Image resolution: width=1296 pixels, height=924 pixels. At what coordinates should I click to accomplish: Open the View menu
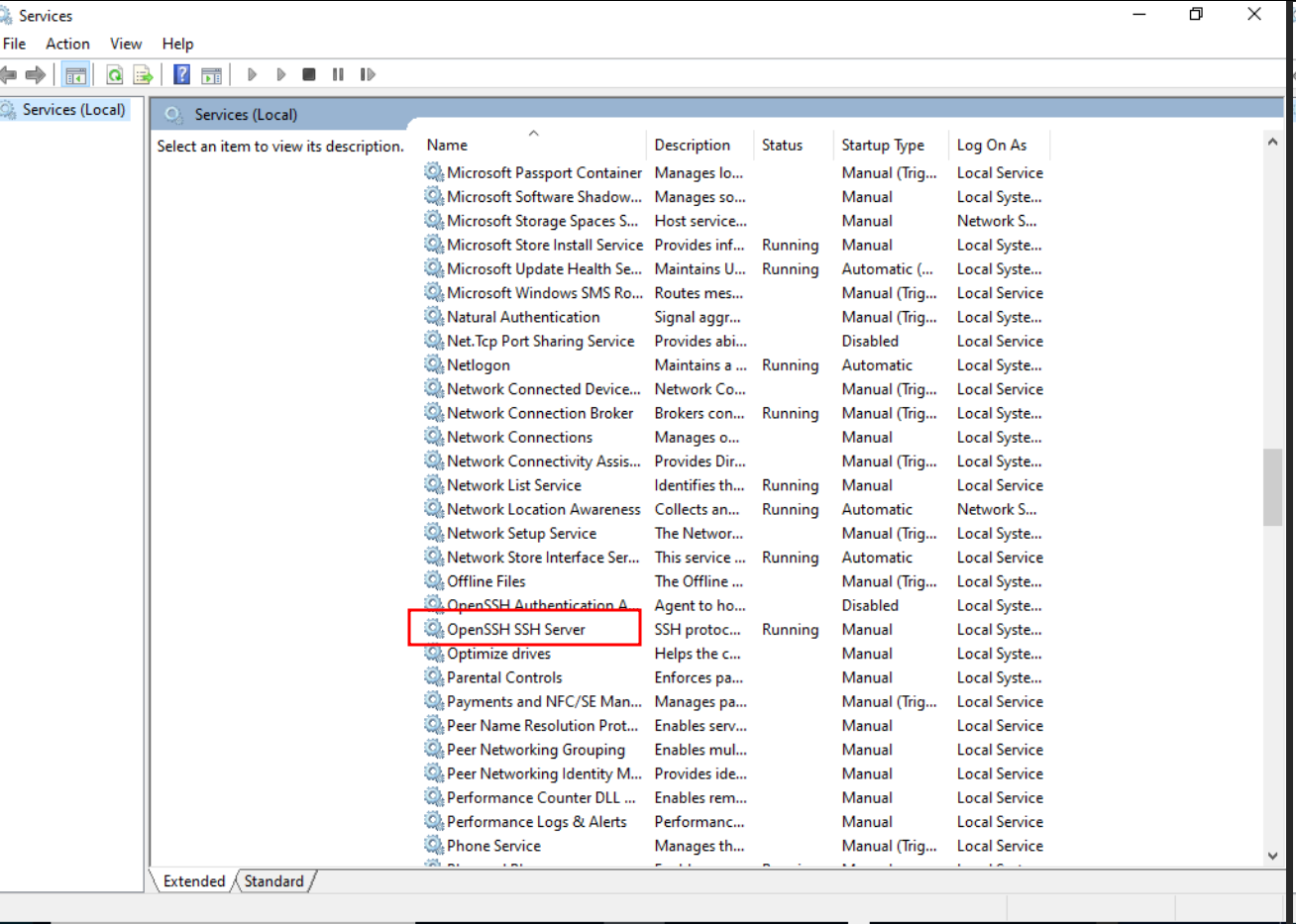[x=126, y=44]
